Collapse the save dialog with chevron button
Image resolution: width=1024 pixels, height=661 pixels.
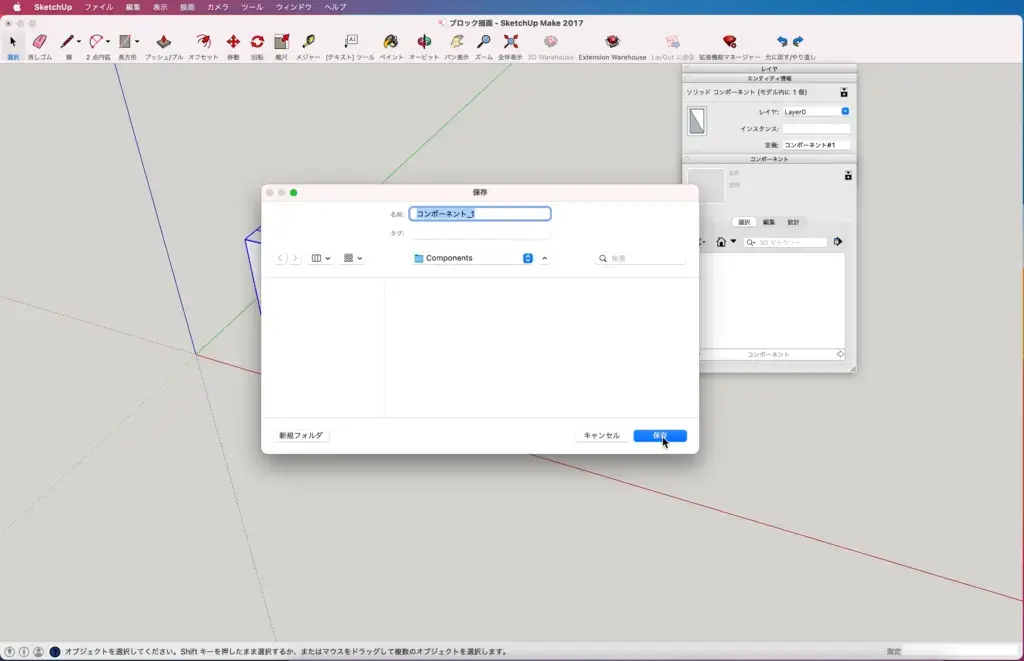(x=545, y=258)
